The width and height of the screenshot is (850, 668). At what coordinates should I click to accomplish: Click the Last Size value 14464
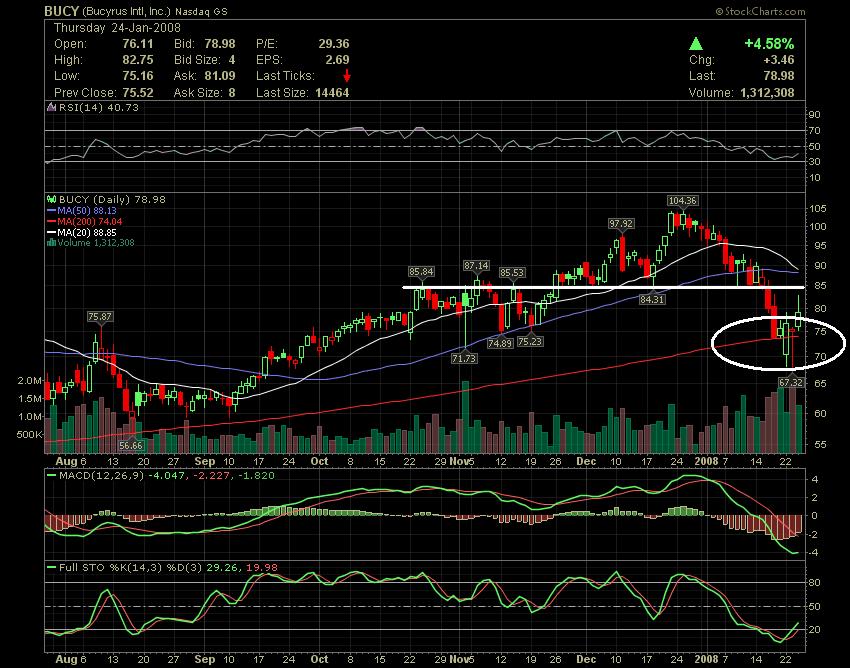[332, 93]
